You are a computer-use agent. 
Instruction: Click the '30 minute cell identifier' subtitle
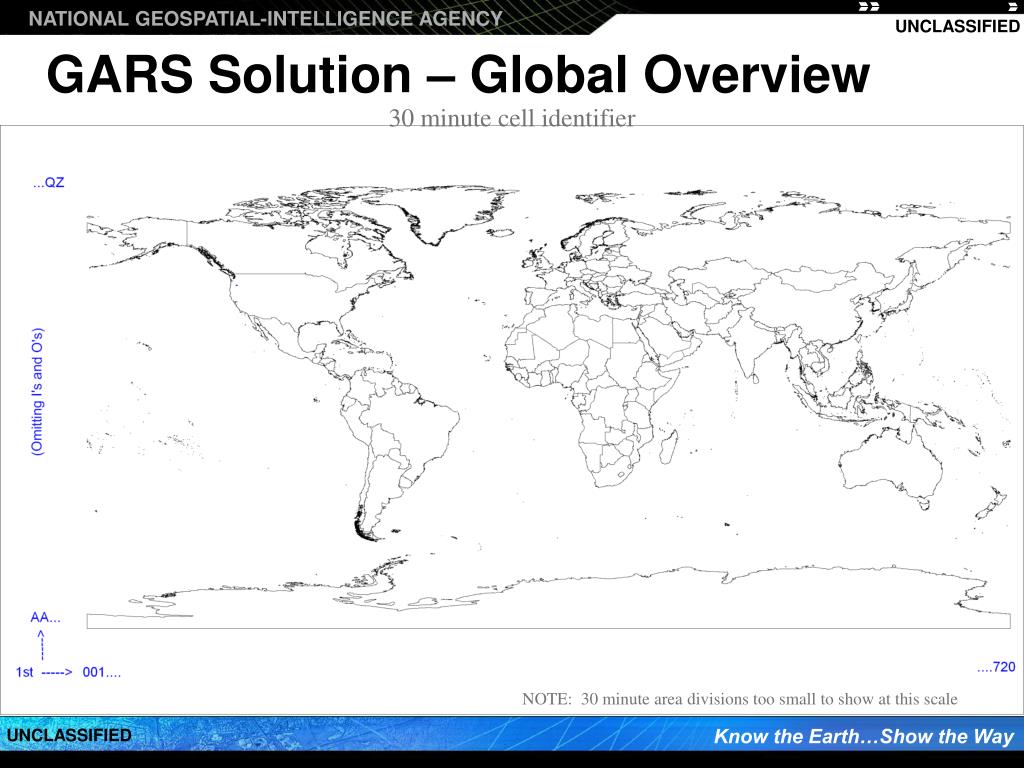tap(512, 118)
